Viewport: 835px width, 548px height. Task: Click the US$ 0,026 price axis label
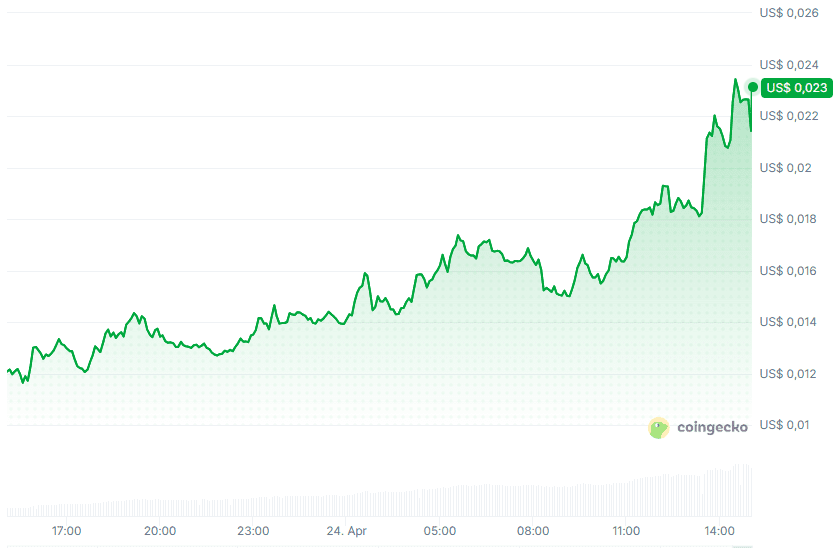789,13
